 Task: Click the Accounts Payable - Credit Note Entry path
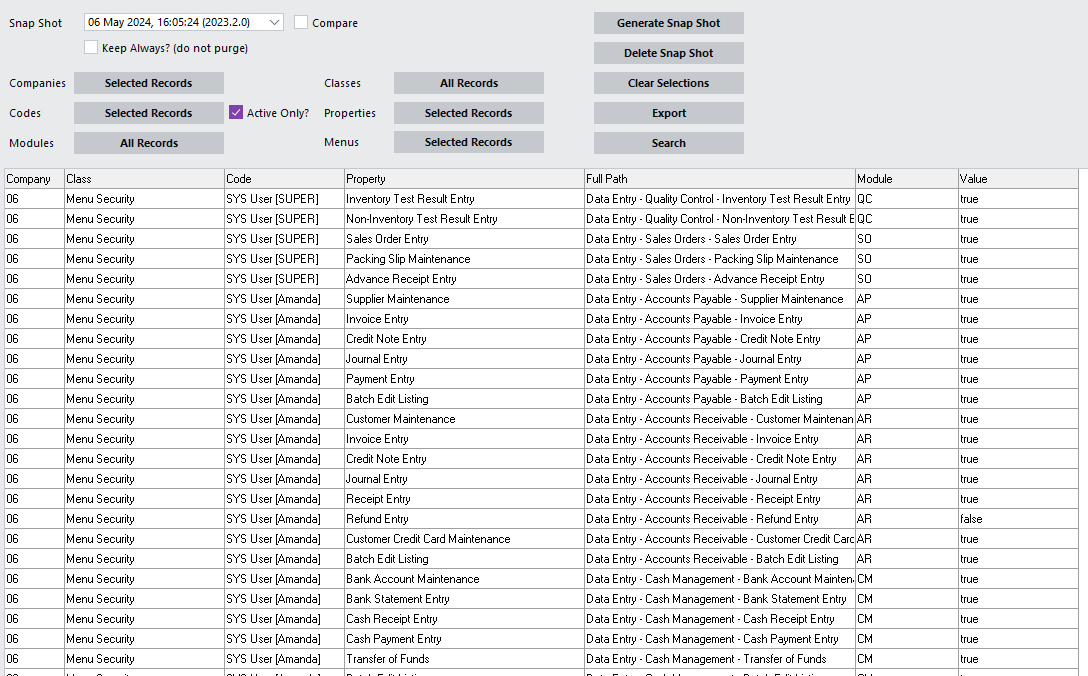click(720, 339)
